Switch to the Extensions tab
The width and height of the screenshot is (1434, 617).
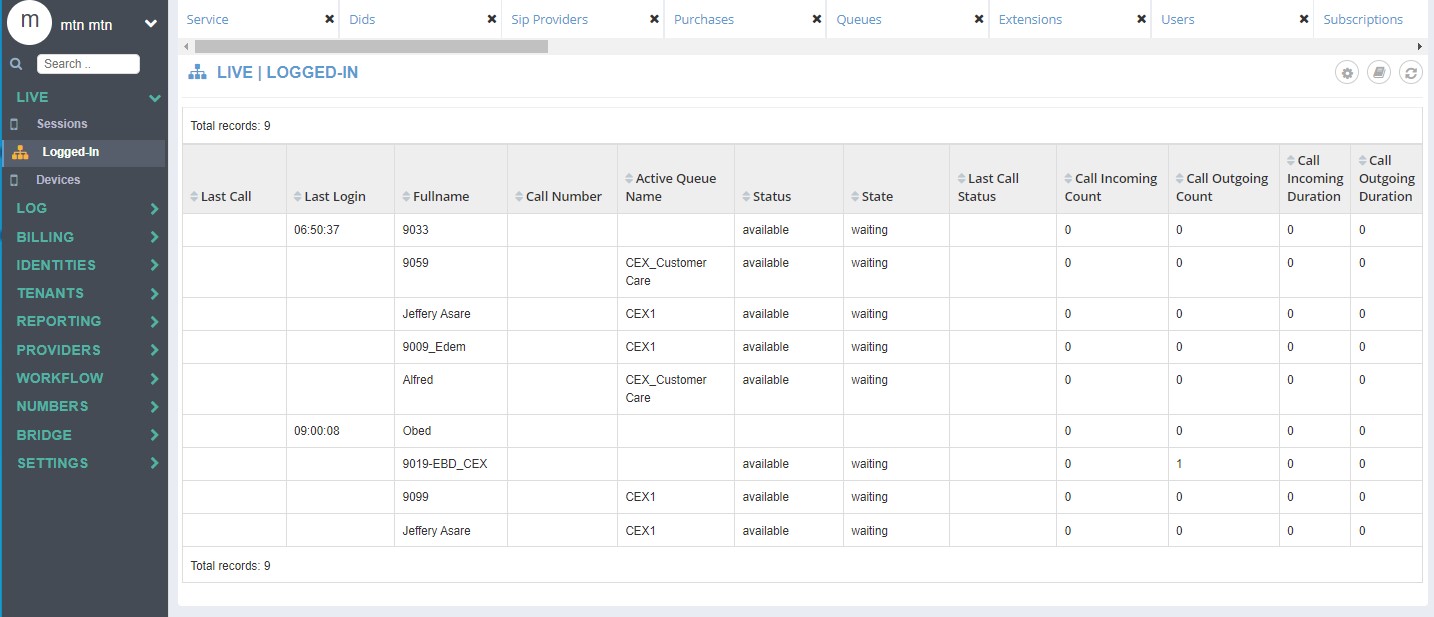(x=1030, y=19)
